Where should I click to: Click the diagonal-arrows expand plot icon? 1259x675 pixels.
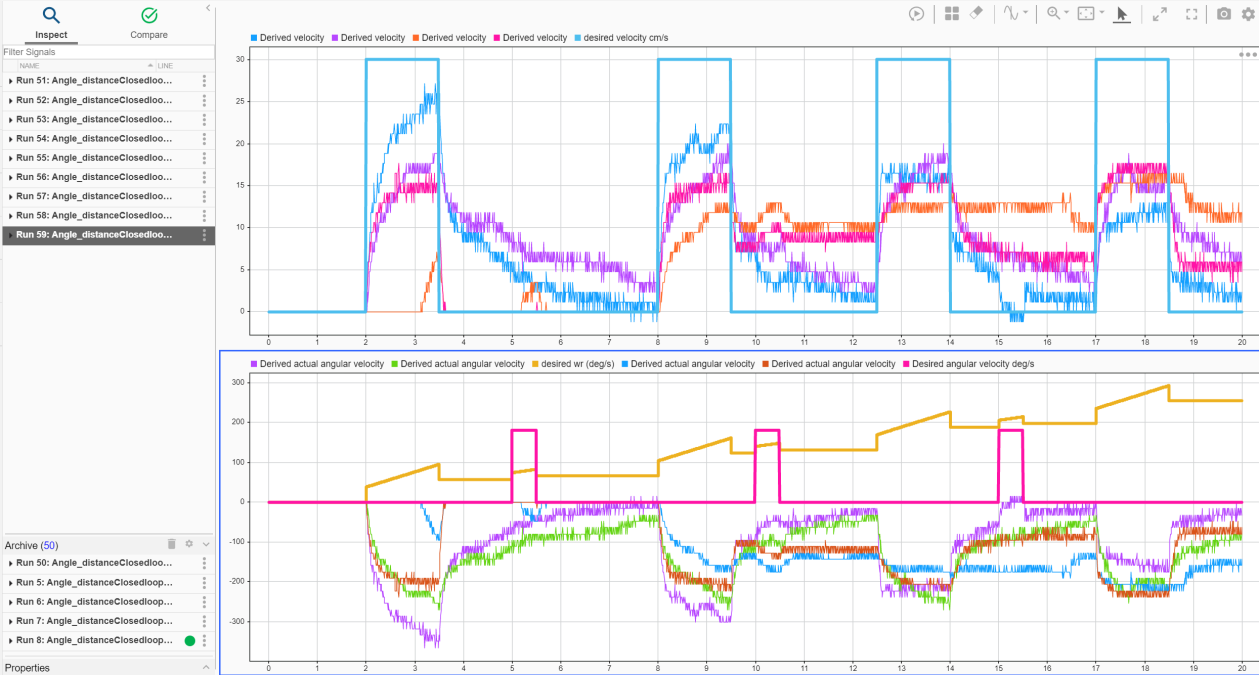(1159, 14)
